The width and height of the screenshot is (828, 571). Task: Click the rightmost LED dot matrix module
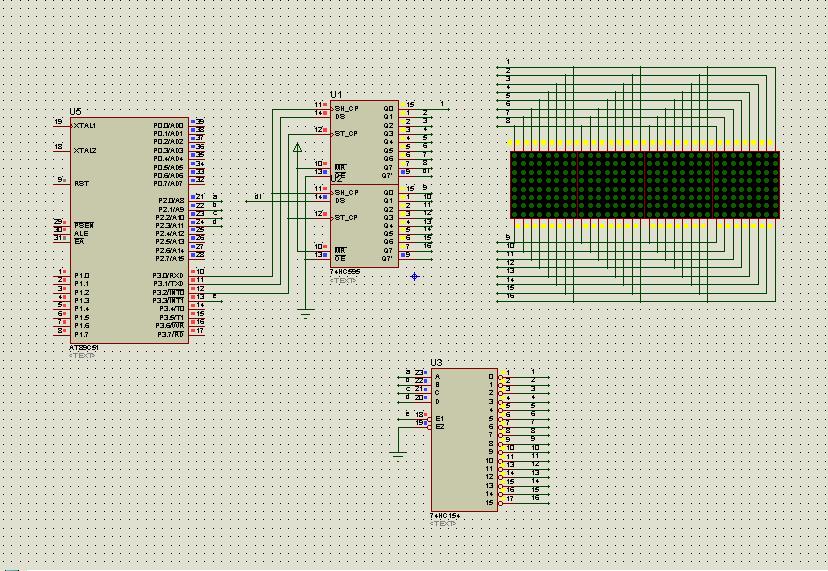[x=746, y=184]
